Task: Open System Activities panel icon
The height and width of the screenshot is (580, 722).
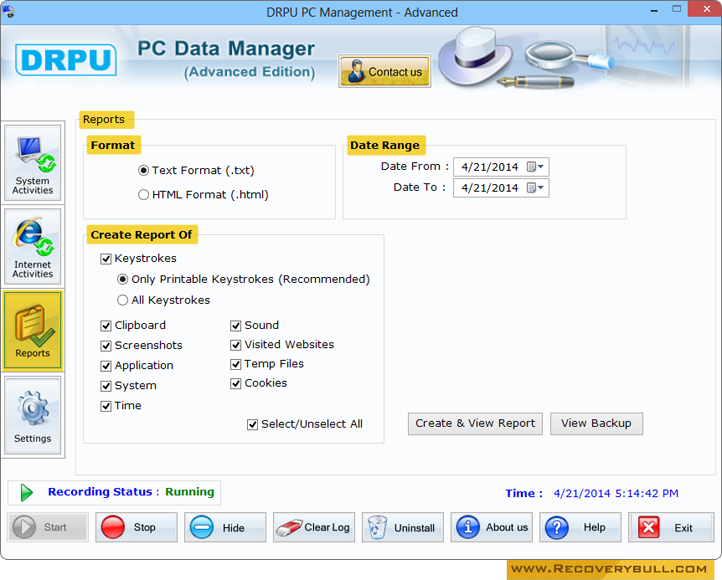Action: [33, 163]
